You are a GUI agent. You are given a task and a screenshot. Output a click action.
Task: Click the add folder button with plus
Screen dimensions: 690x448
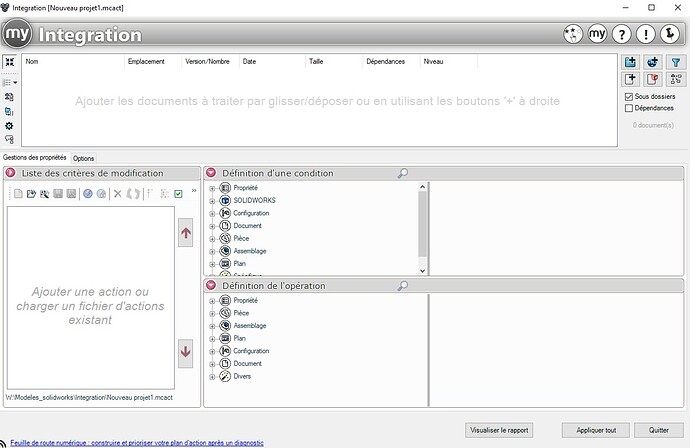631,62
